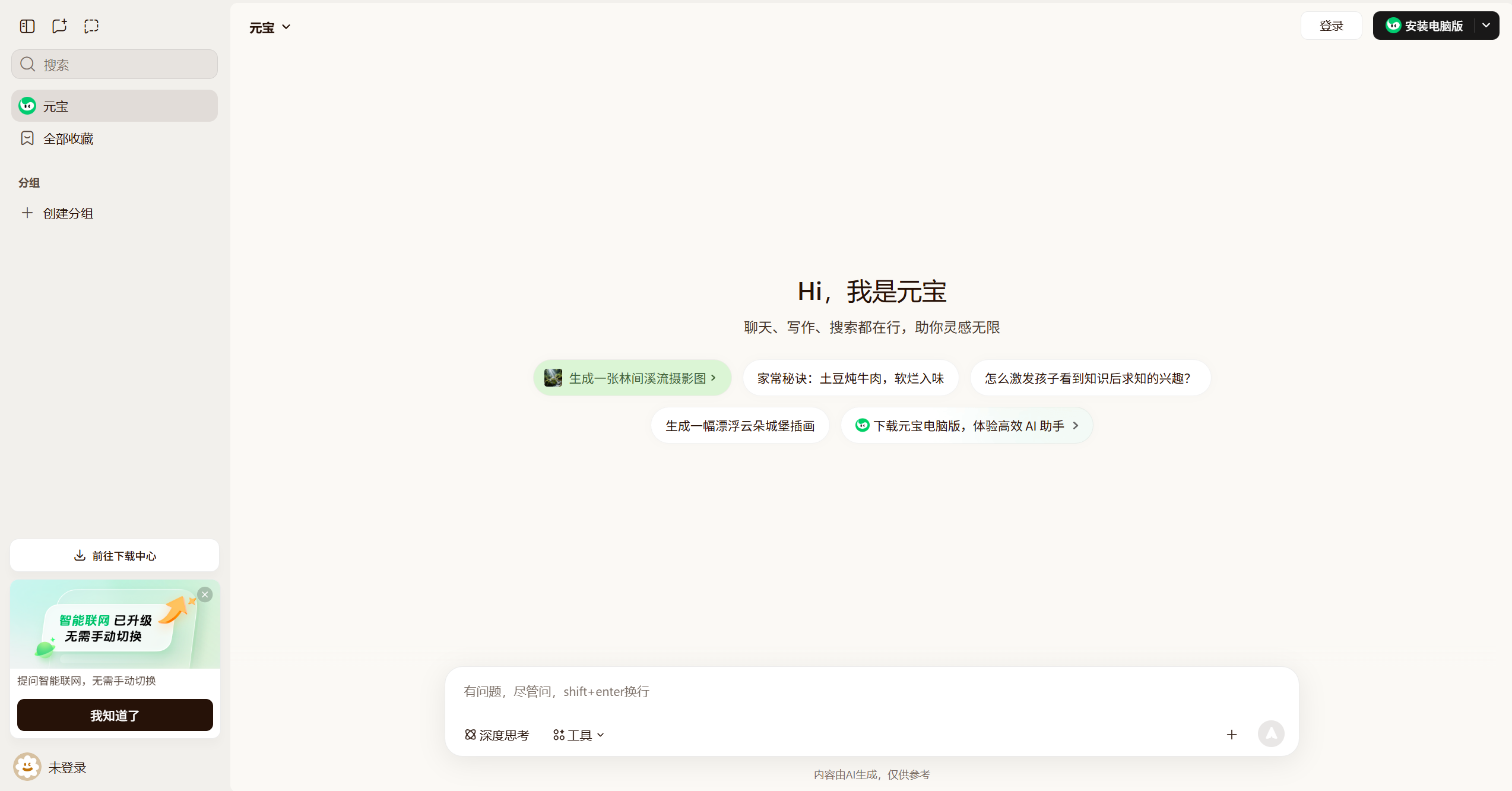Click the forest stream thumbnail image
This screenshot has width=1512, height=791.
(553, 378)
